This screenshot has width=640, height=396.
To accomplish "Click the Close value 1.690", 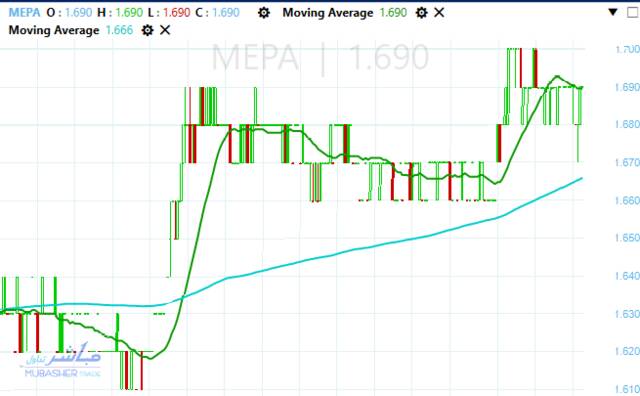I will click(x=226, y=13).
